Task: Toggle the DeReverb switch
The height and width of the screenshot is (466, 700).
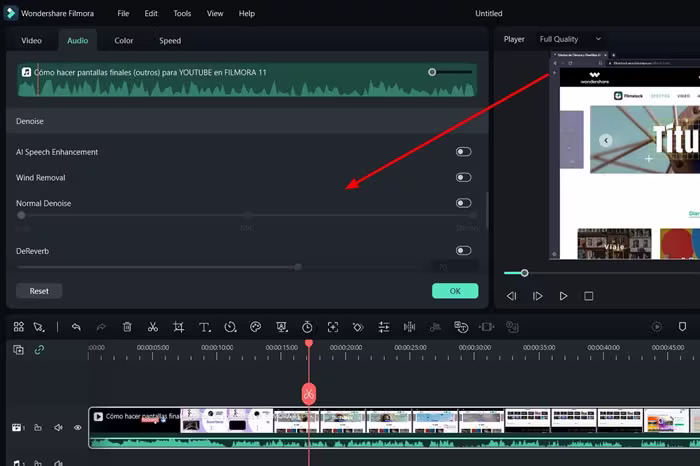Action: pyautogui.click(x=463, y=250)
